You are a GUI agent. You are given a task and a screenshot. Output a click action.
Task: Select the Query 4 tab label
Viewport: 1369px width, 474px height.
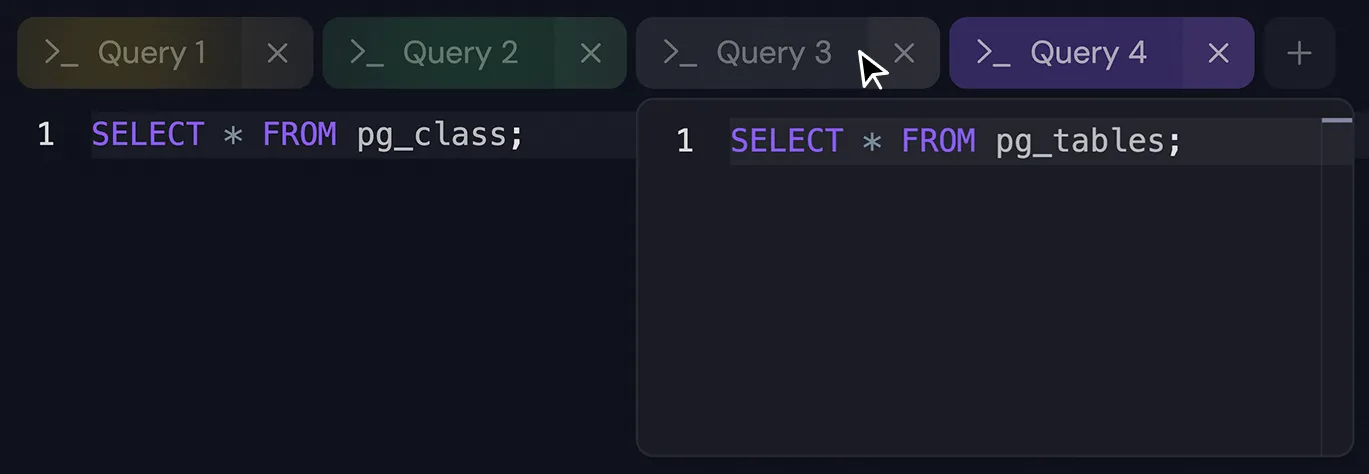click(x=1088, y=54)
